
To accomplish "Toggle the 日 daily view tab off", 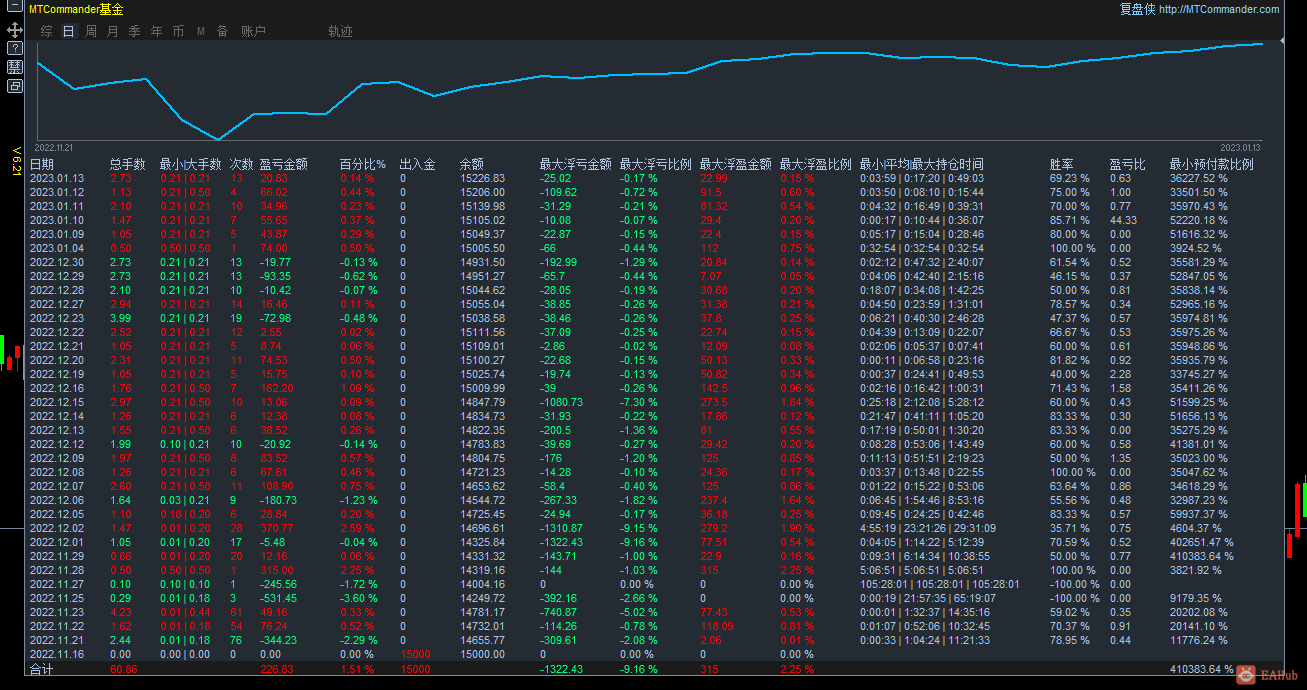I will point(67,31).
